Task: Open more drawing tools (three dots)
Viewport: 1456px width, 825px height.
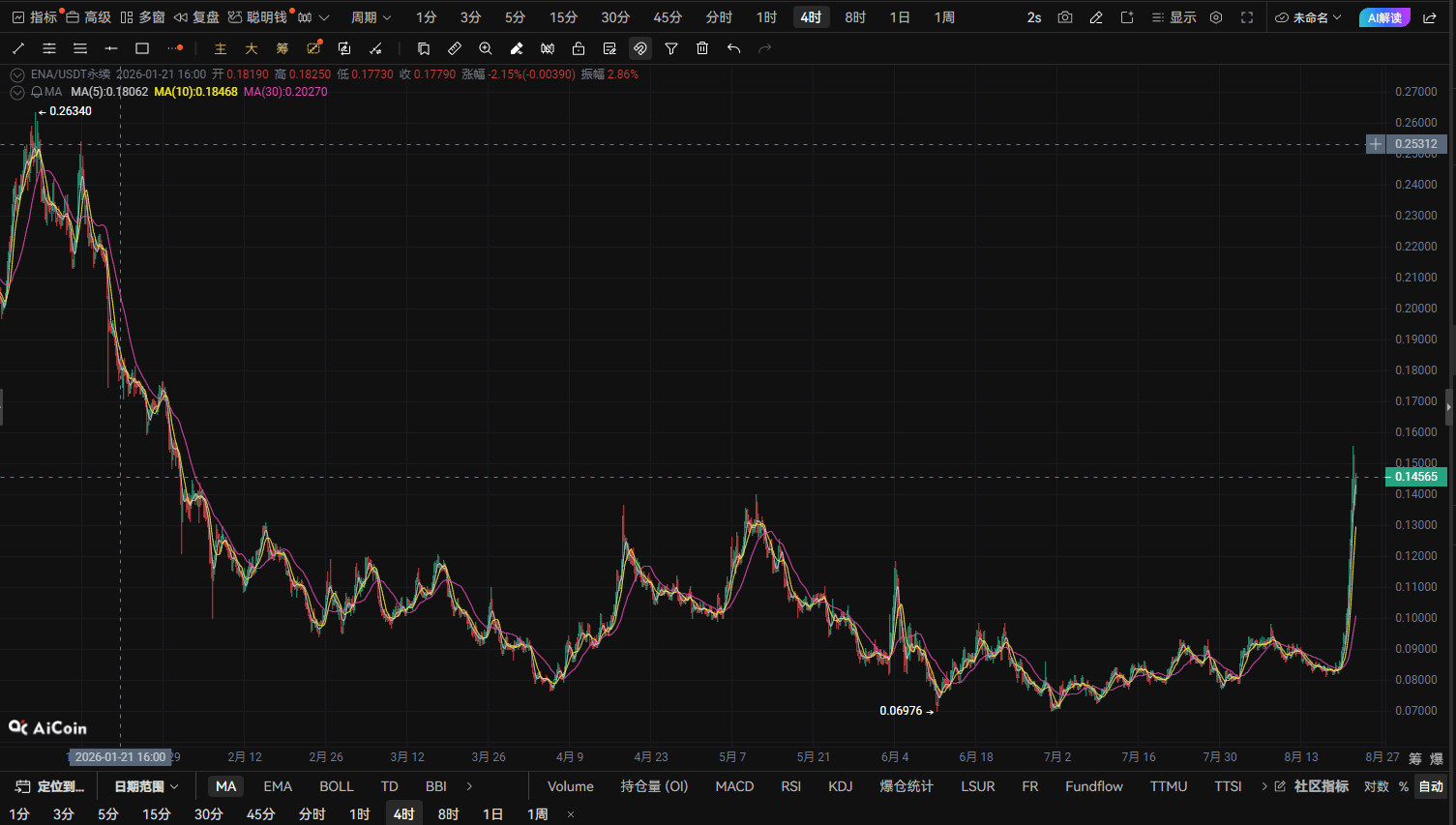Action: [174, 48]
